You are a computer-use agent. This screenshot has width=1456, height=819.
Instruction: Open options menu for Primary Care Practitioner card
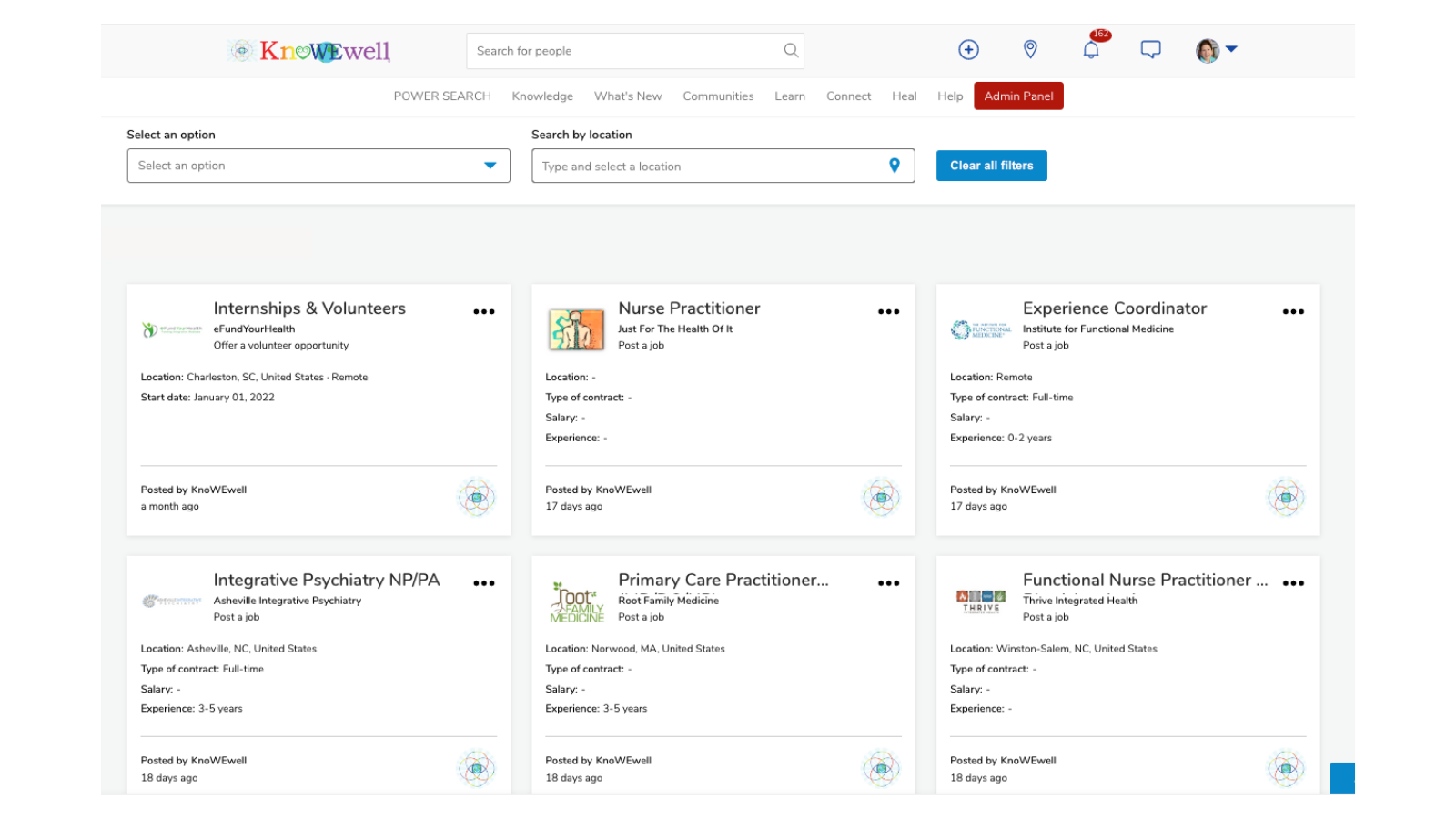(x=888, y=583)
